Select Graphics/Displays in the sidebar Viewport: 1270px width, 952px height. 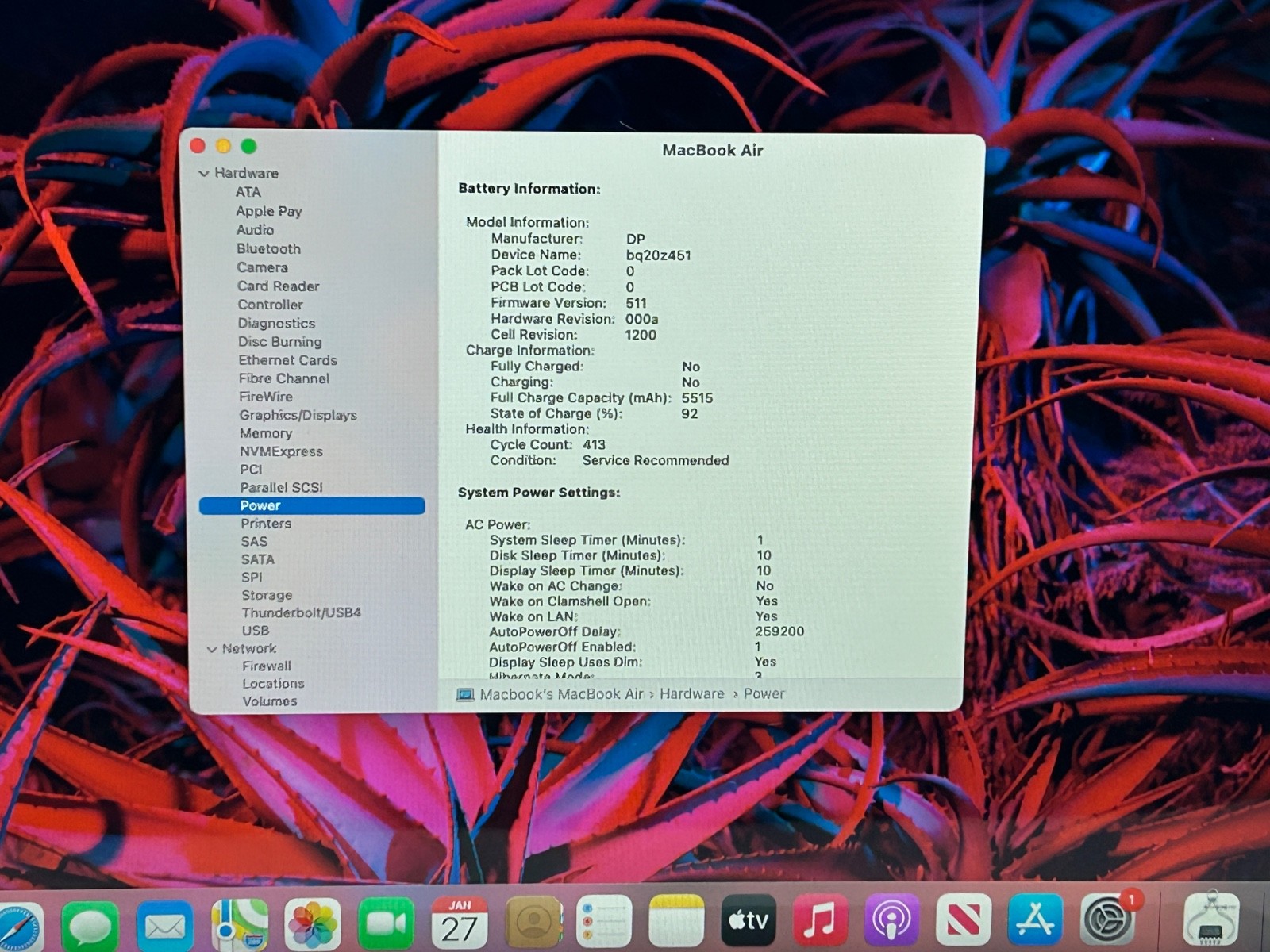[298, 415]
